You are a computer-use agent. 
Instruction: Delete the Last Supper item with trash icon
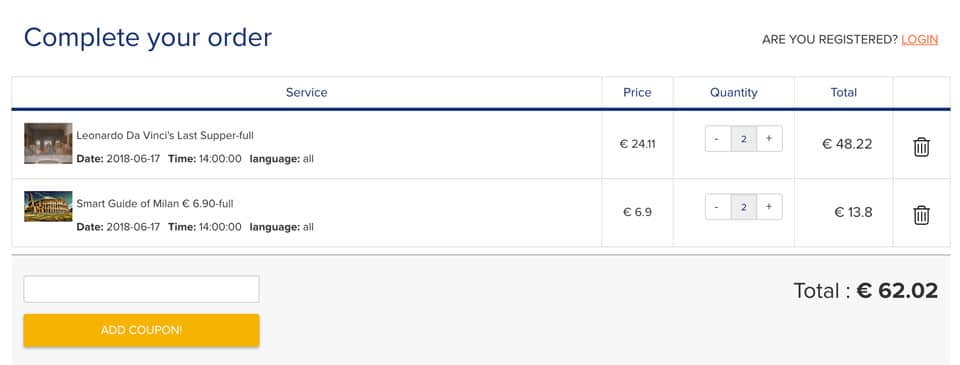pyautogui.click(x=921, y=147)
